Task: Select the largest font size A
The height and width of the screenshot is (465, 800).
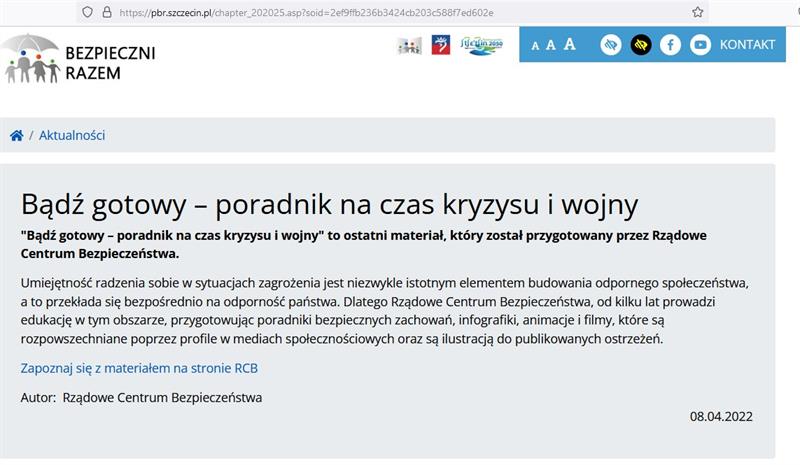Action: click(x=570, y=44)
